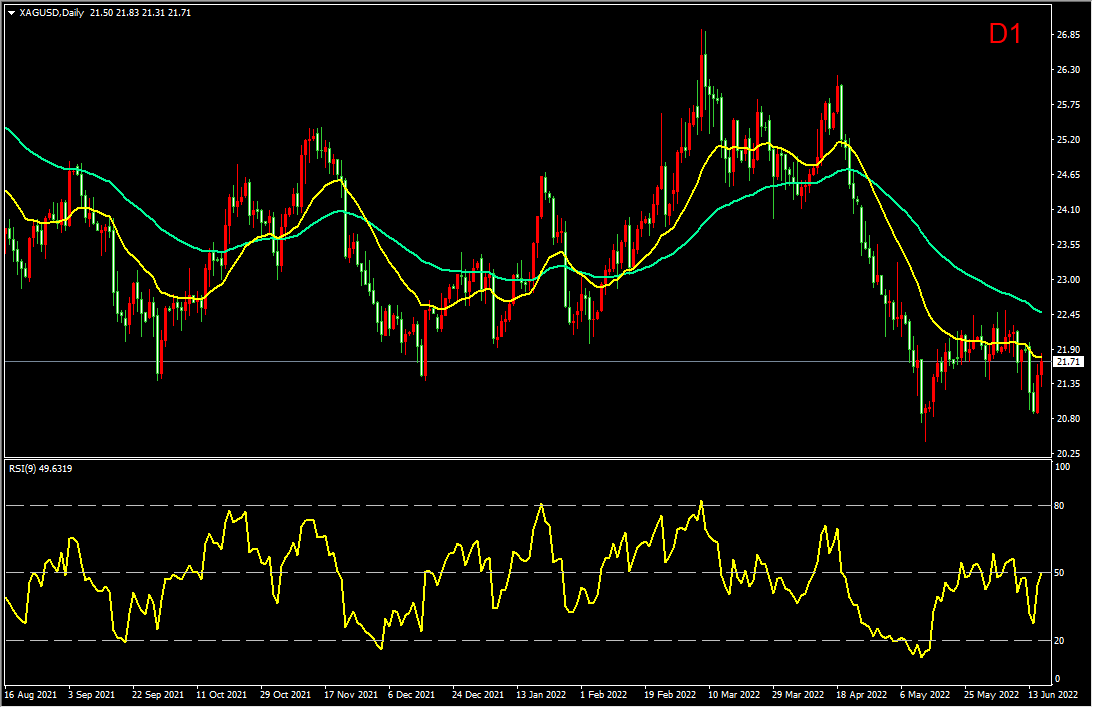1093x708 pixels.
Task: Click the 17 Nov 2021 date label
Action: (351, 695)
